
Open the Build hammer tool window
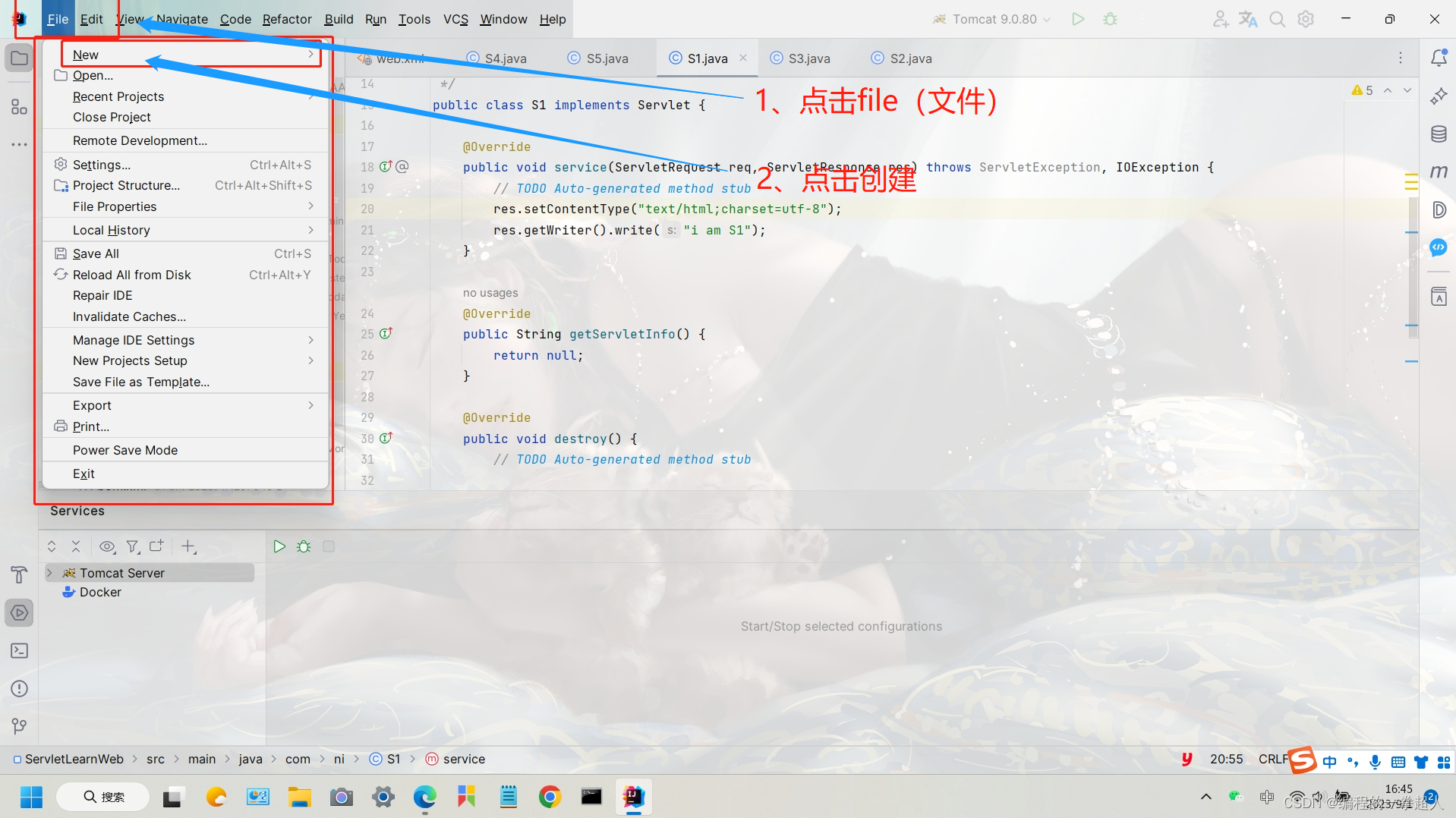(x=19, y=574)
